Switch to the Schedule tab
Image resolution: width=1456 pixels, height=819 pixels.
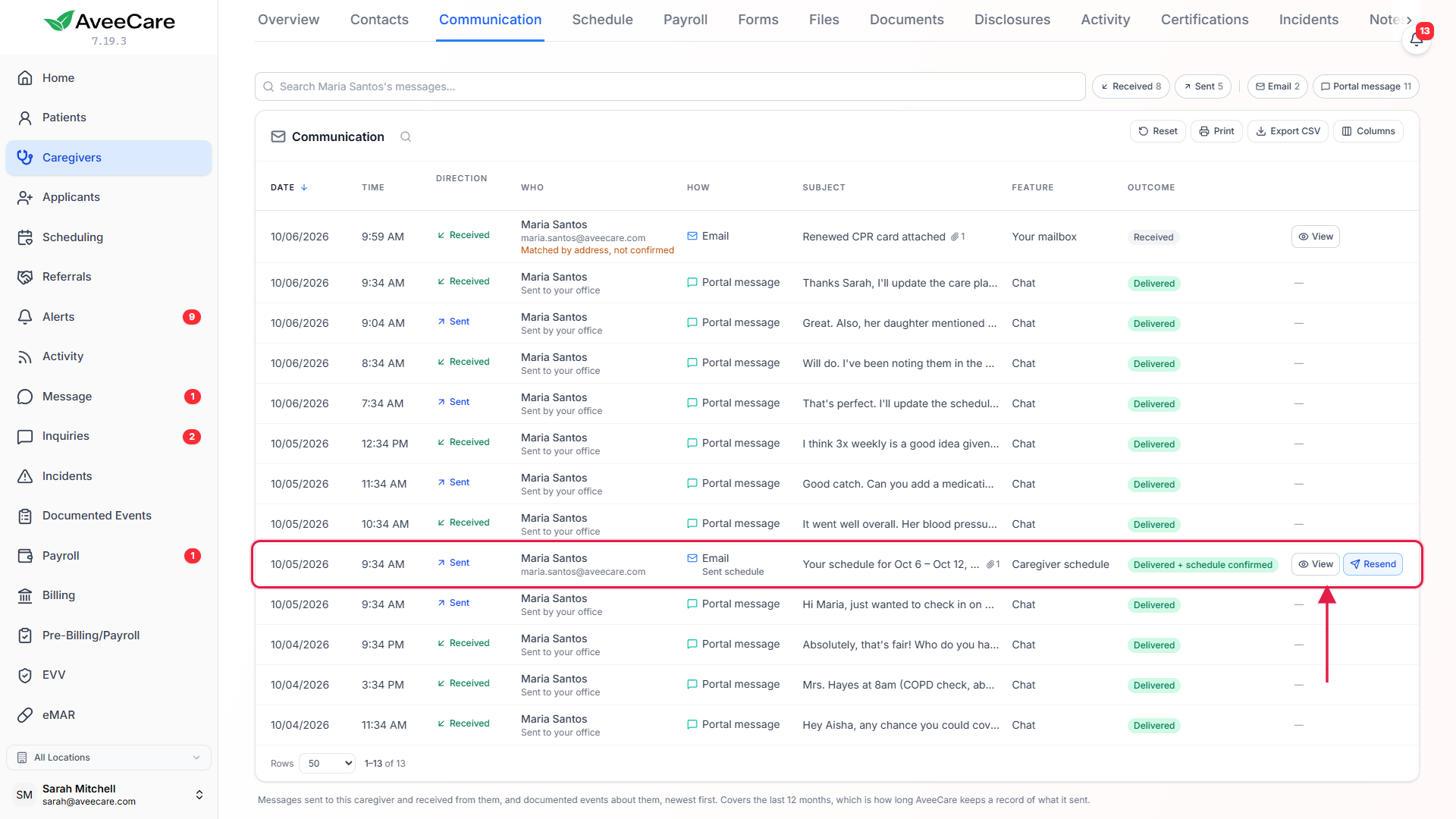click(x=602, y=20)
